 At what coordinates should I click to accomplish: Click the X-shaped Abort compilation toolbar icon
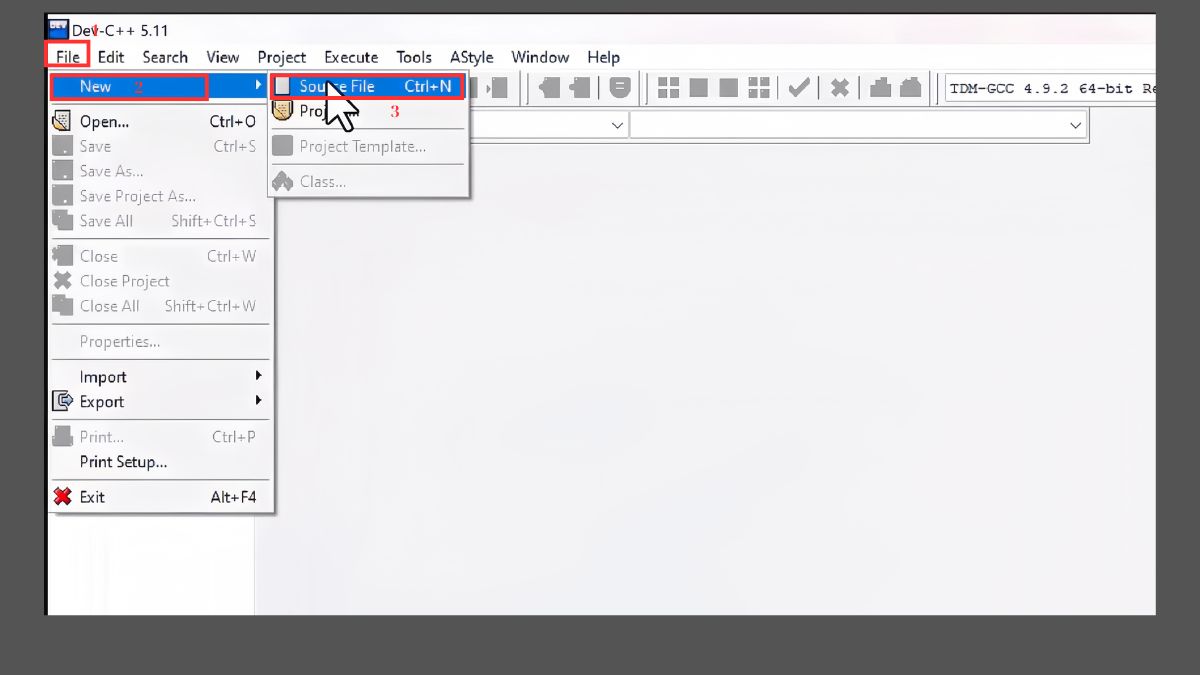point(838,87)
